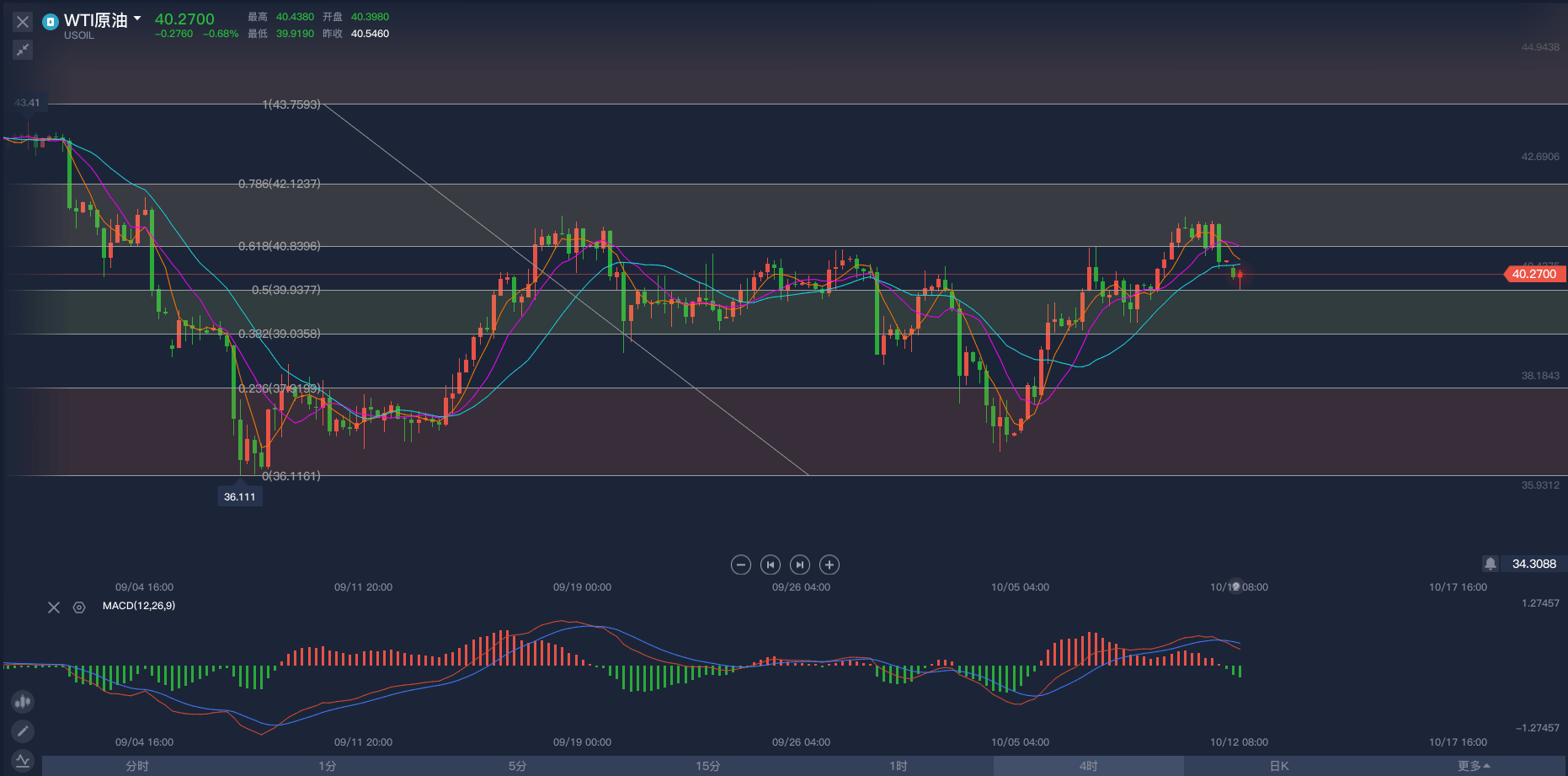This screenshot has width=1568, height=776.
Task: Remove the MACD indicator panel
Action: [x=54, y=607]
